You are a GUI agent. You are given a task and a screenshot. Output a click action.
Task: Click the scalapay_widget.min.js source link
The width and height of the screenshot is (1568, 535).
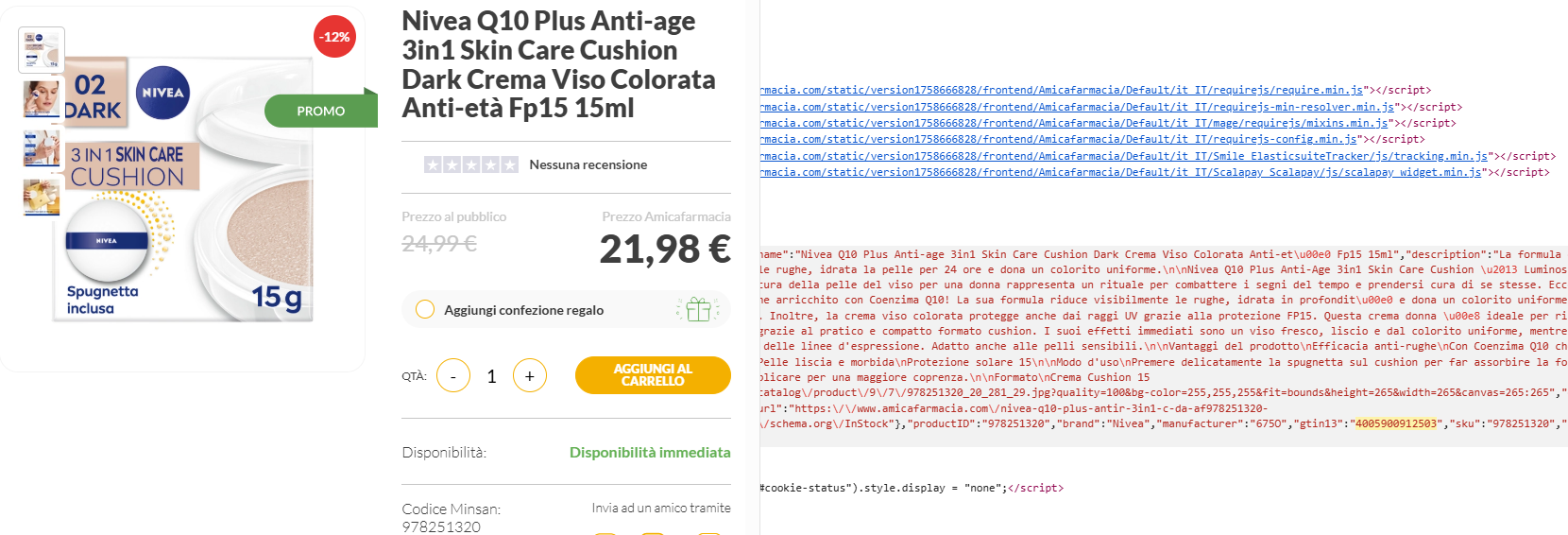click(1120, 173)
